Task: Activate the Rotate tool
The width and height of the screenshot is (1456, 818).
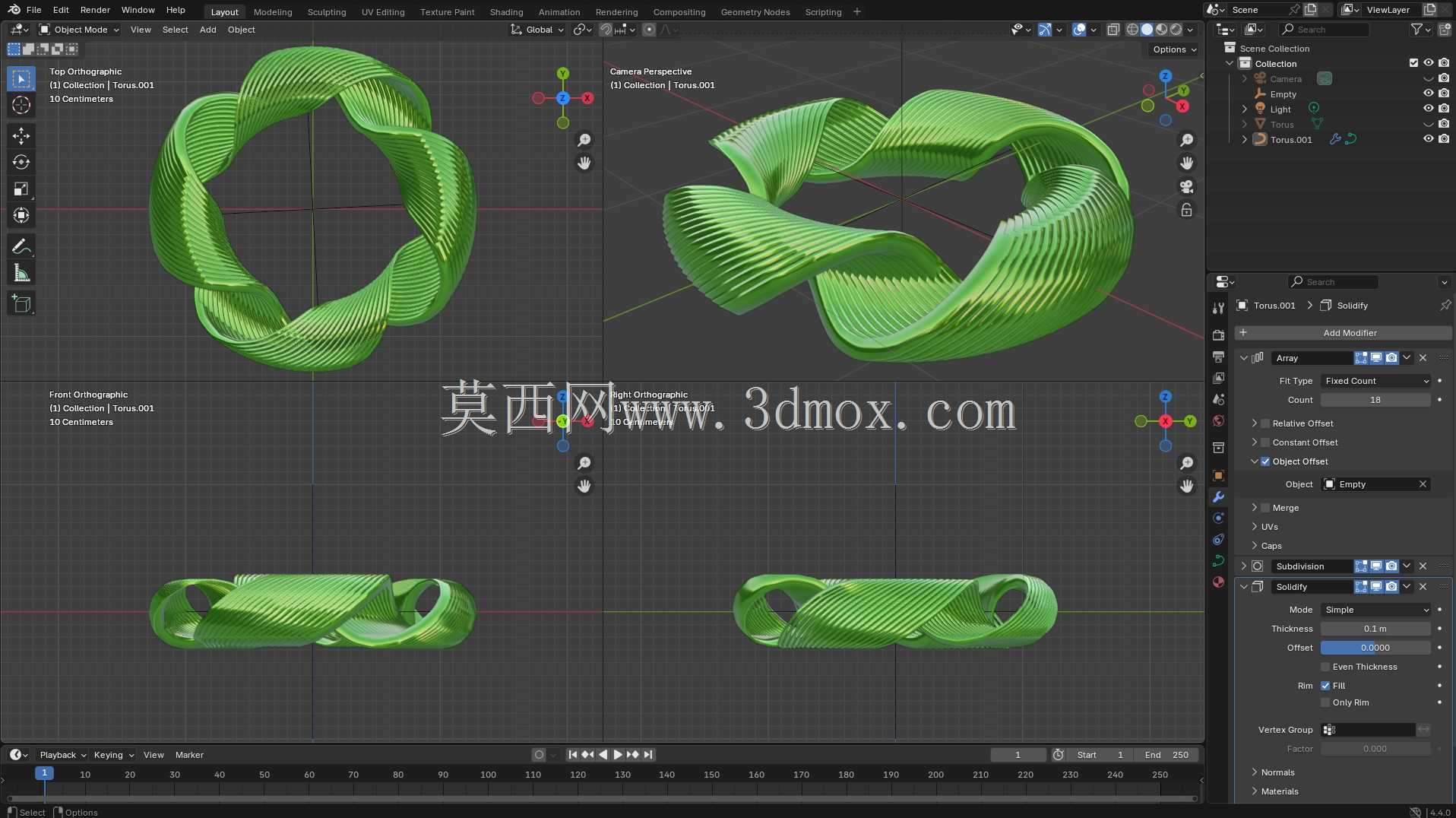Action: pos(21,163)
